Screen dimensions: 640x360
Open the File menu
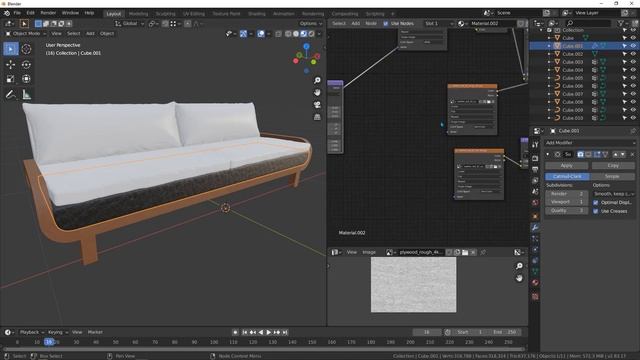pos(17,13)
